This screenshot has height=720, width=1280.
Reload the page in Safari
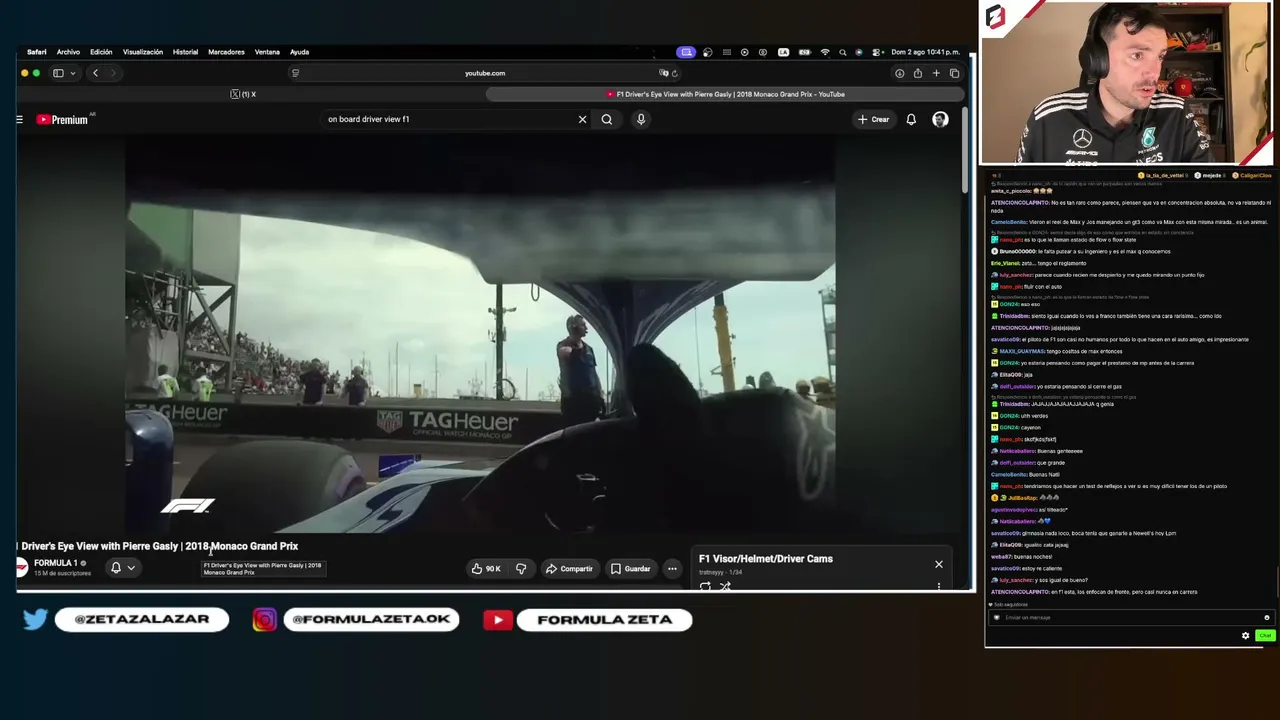675,73
